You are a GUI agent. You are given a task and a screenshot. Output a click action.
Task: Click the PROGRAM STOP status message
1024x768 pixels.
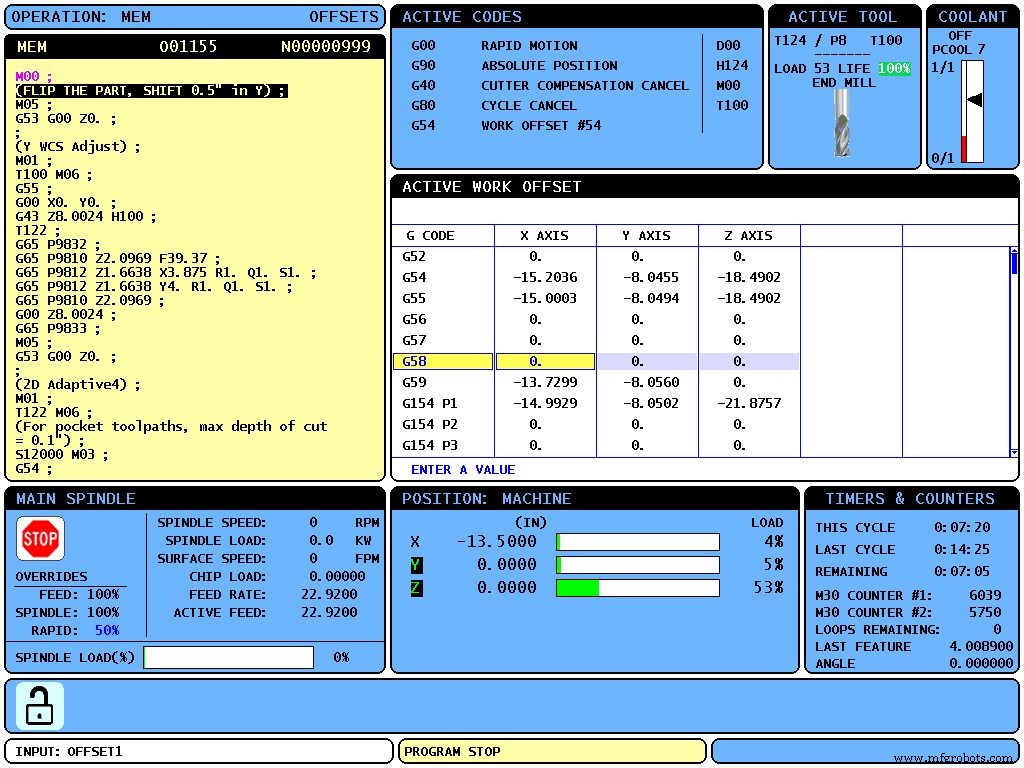[553, 751]
